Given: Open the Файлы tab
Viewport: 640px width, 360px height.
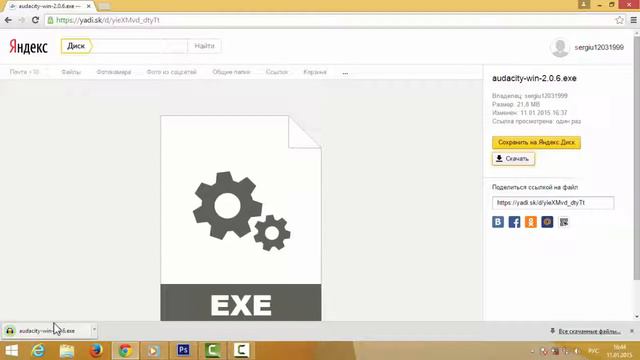Looking at the screenshot, I should (x=71, y=72).
